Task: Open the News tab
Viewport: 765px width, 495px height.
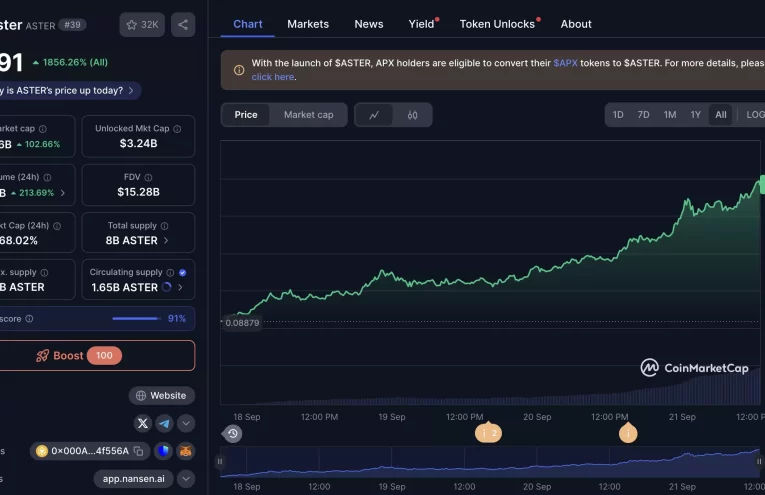Action: click(x=369, y=24)
